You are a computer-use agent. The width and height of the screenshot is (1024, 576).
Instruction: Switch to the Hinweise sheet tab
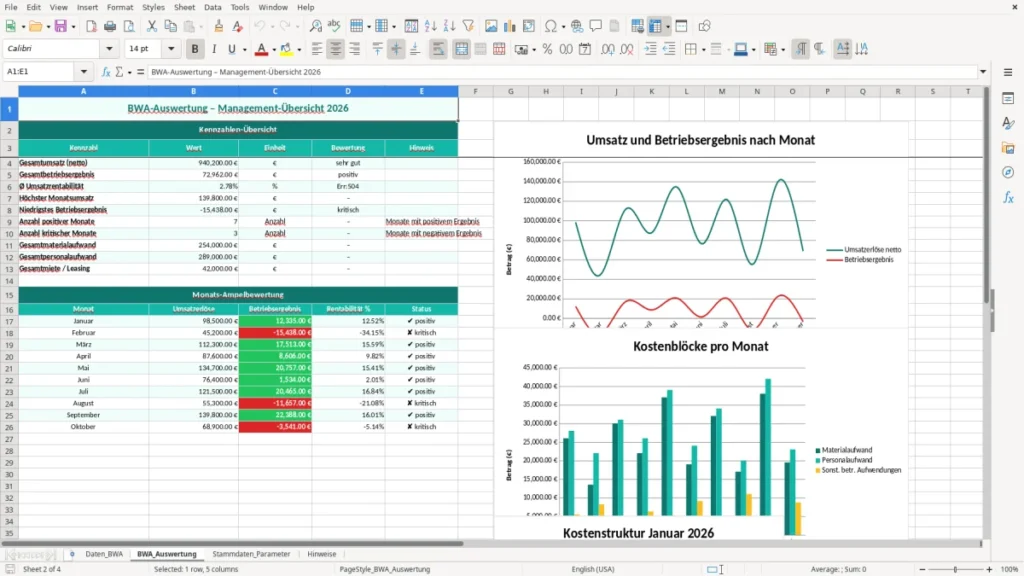pos(321,554)
